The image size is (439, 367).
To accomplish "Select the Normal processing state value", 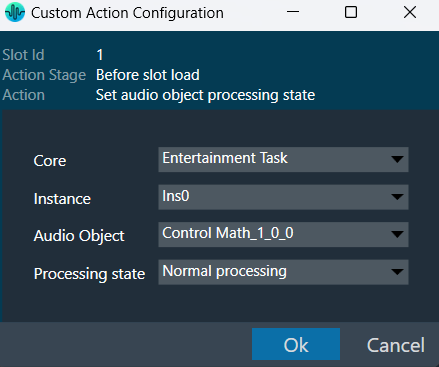I will (283, 272).
